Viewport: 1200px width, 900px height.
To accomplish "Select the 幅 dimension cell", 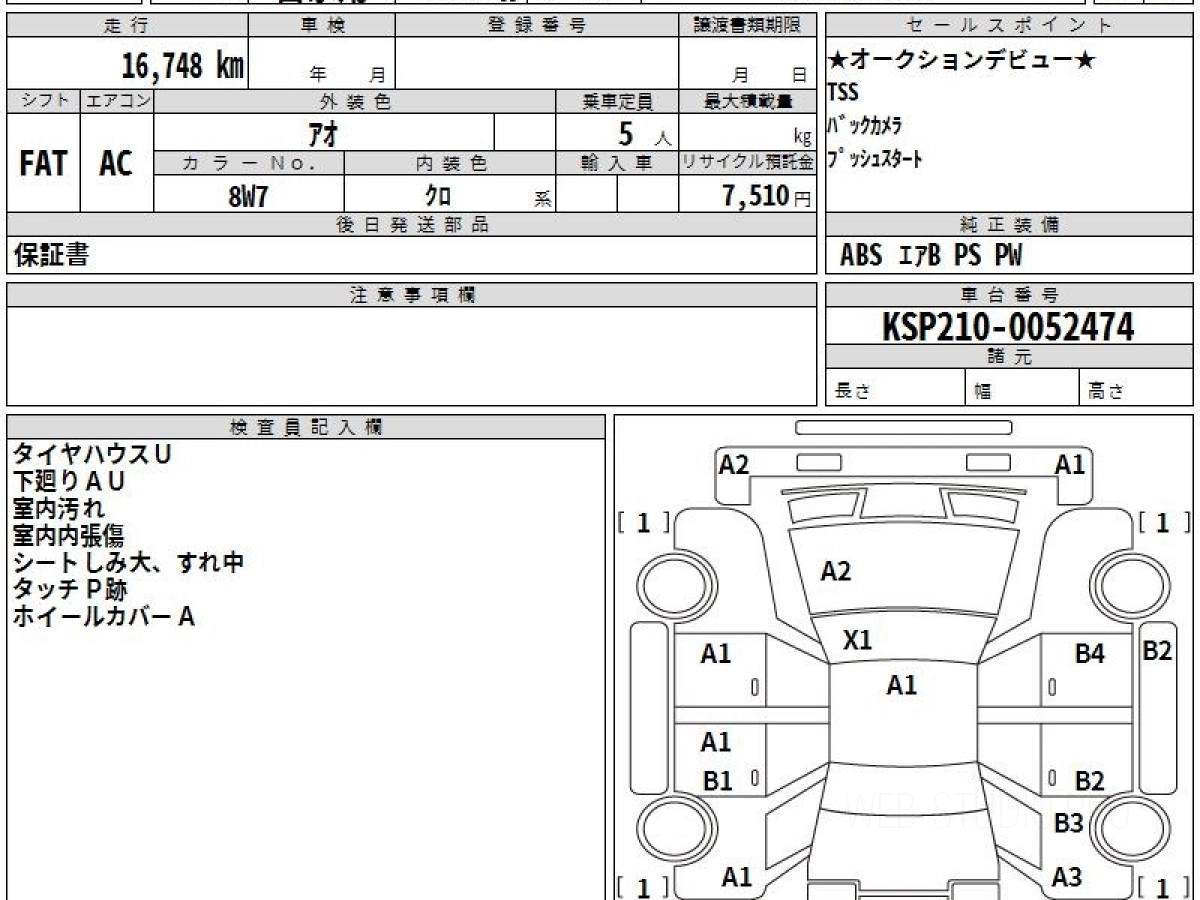I will (1023, 388).
